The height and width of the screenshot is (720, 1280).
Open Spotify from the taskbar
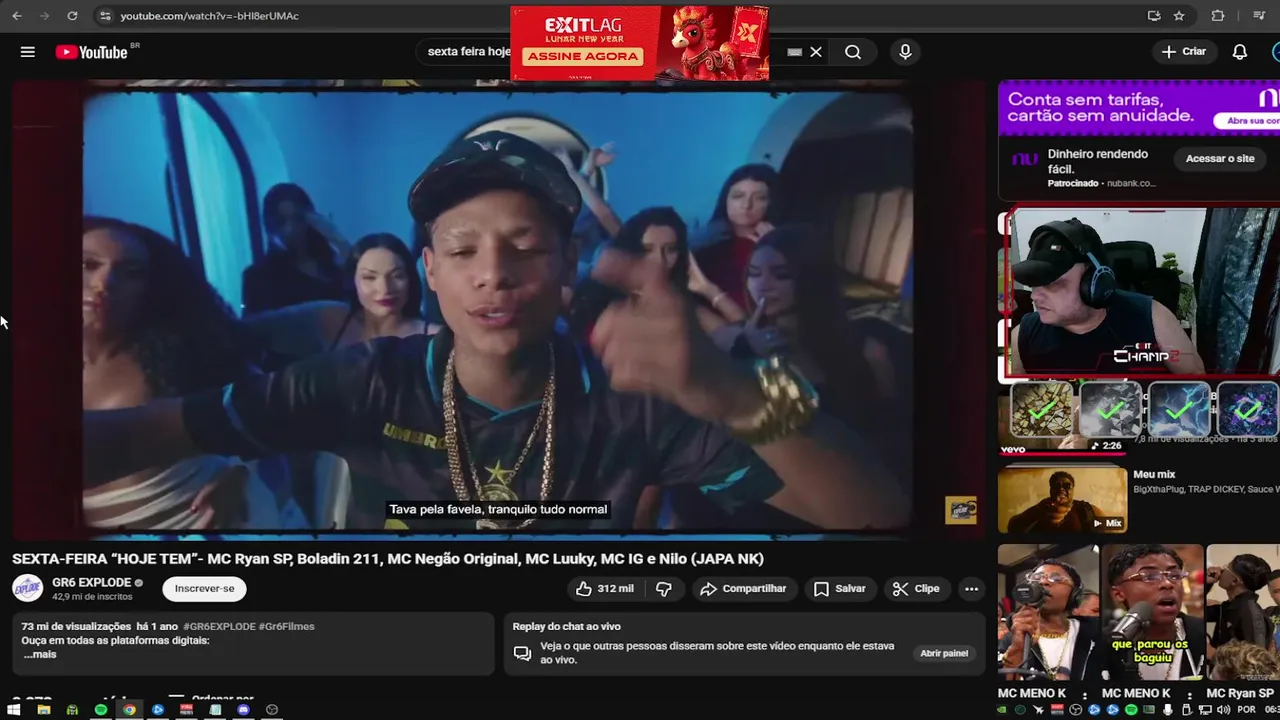101,710
